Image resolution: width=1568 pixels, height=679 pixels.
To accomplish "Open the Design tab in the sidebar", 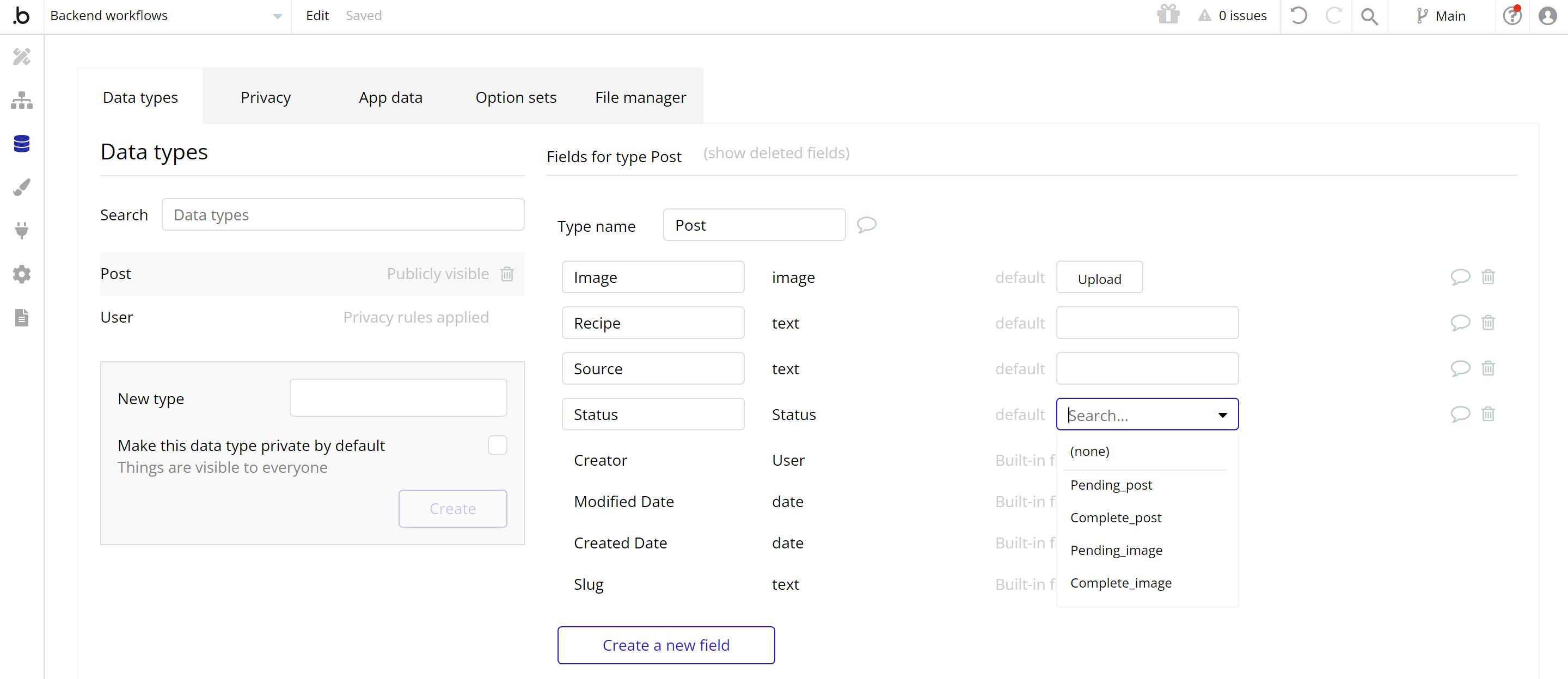I will coord(22,57).
